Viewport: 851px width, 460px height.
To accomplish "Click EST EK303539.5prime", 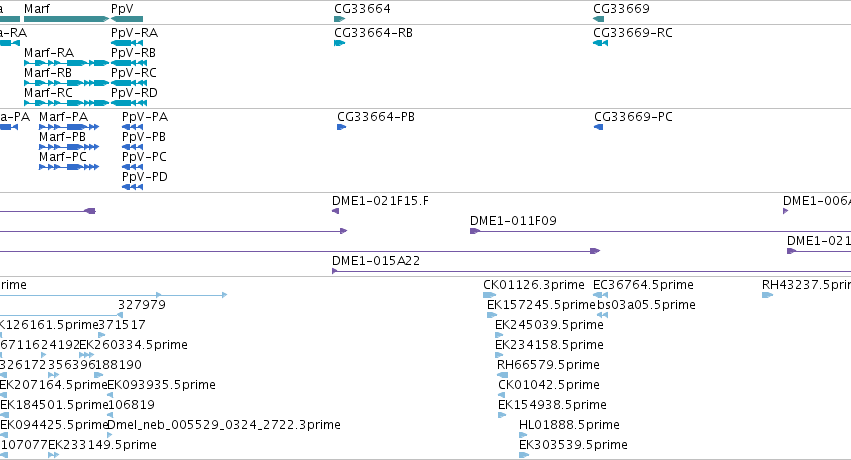I will (x=524, y=456).
